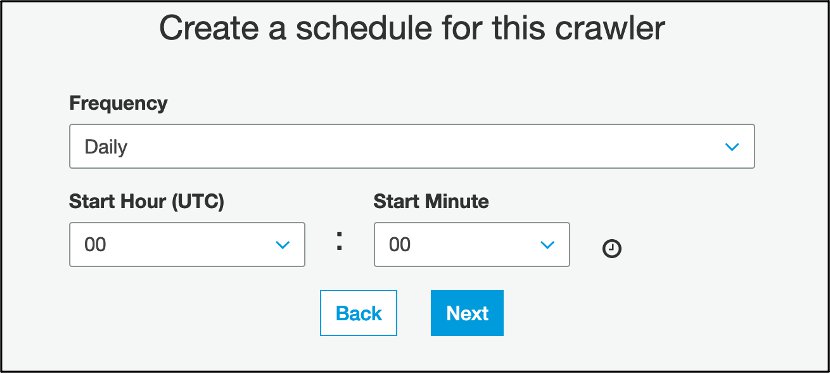Click the Start Minute label
This screenshot has height=374, width=830.
coord(431,202)
